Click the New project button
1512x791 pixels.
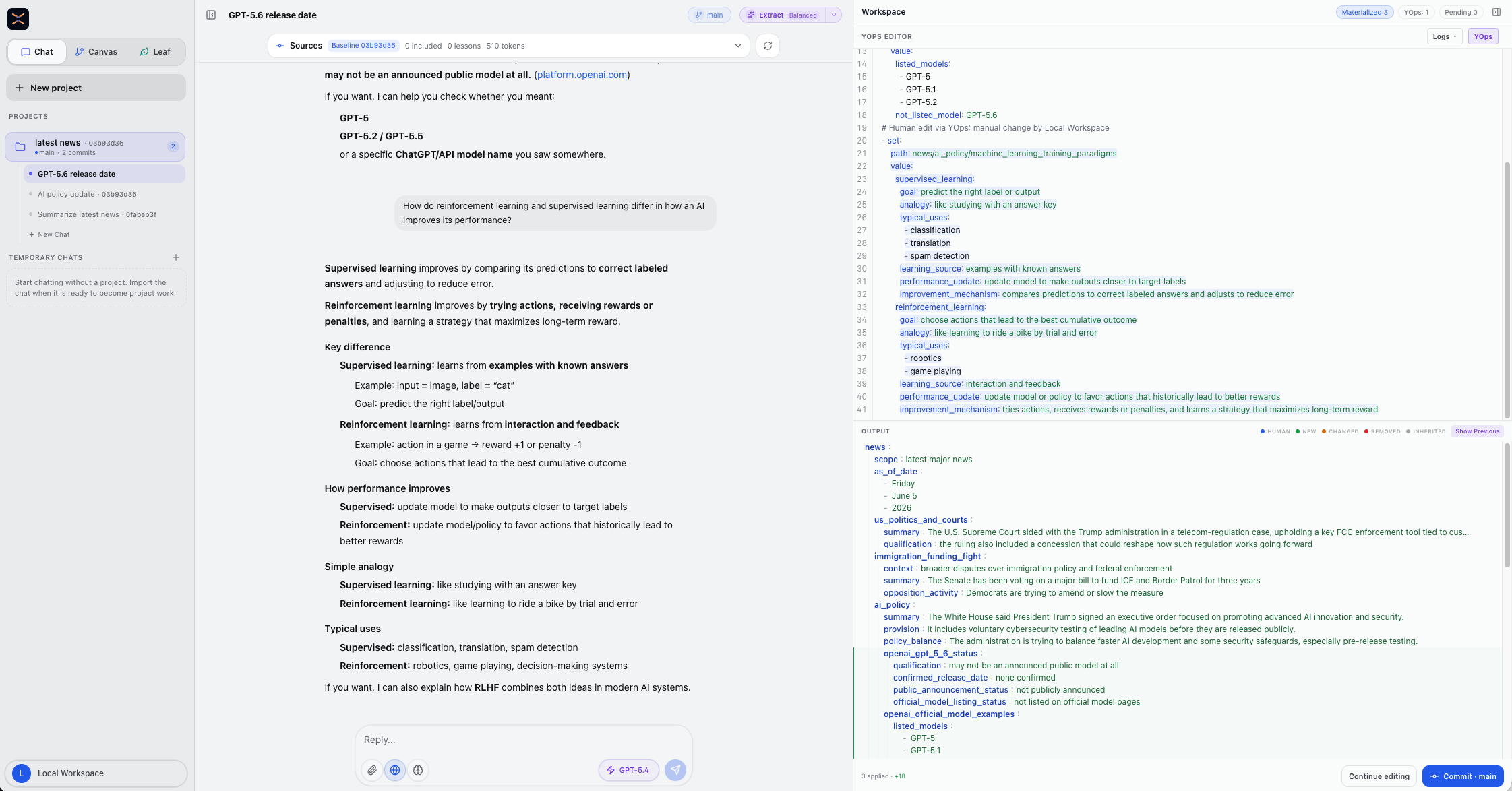[96, 88]
